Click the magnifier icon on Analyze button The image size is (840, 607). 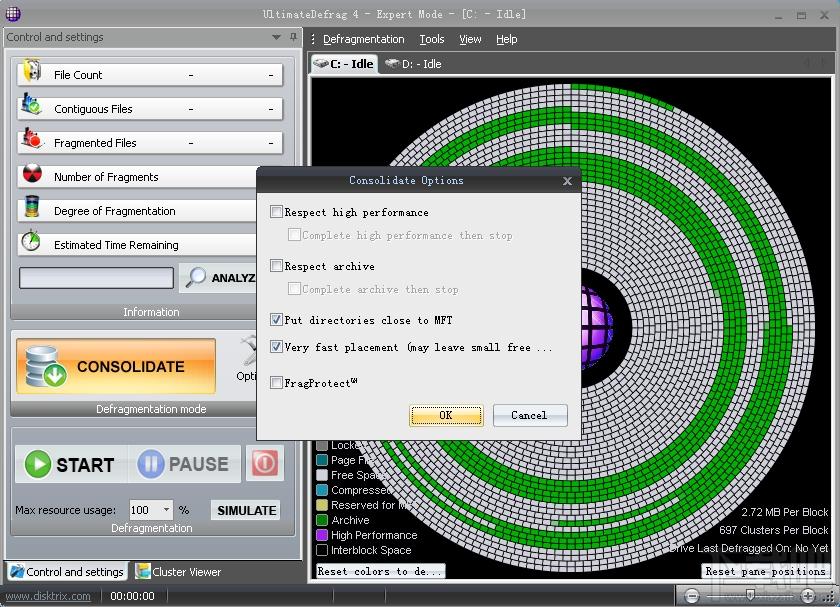196,277
